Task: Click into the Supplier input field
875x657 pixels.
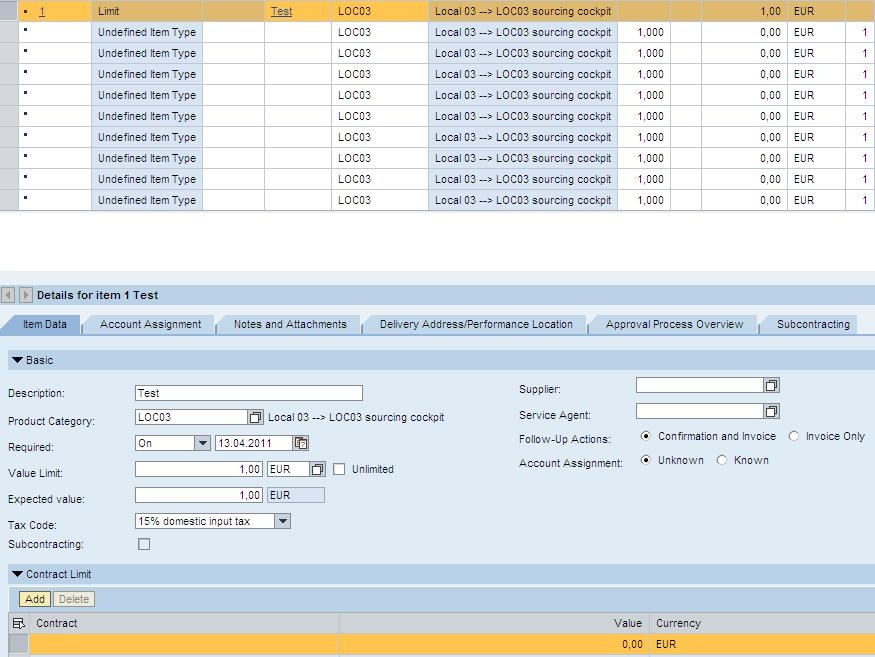Action: [x=700, y=385]
